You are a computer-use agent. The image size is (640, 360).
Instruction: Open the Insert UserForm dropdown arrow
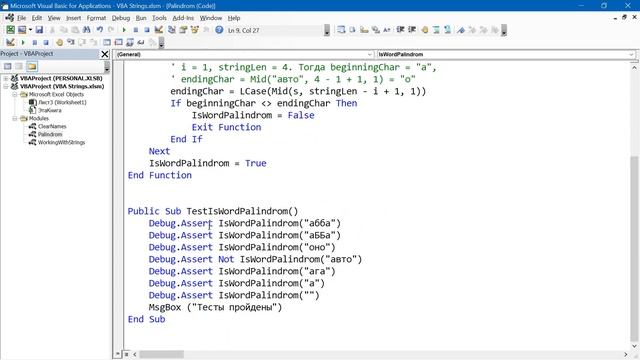(31, 30)
